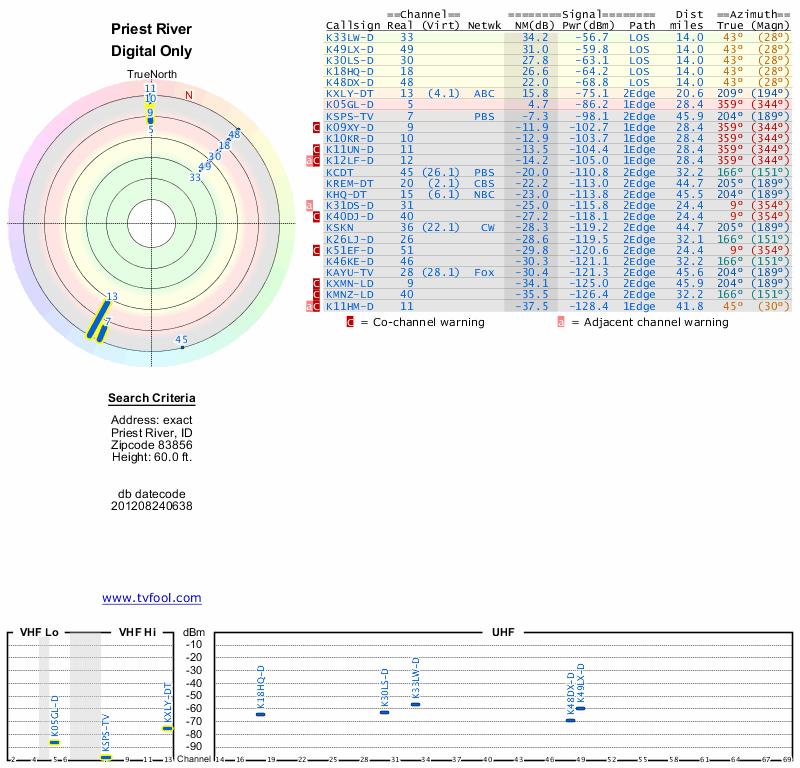800x768 pixels.
Task: Click co-channel warning icon beside KMNZ-LD
Action: coord(317,295)
